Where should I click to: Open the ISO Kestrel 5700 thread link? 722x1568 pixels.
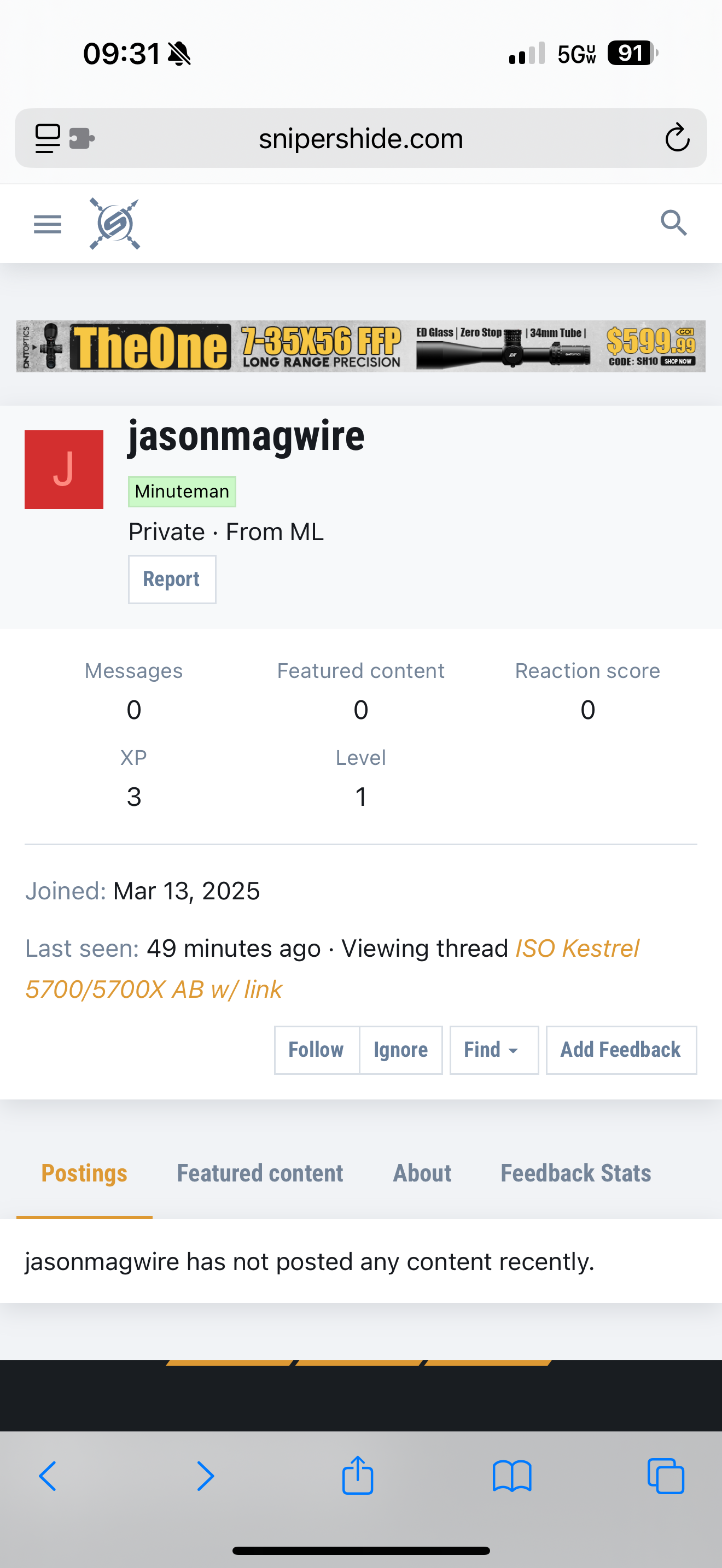click(x=577, y=949)
